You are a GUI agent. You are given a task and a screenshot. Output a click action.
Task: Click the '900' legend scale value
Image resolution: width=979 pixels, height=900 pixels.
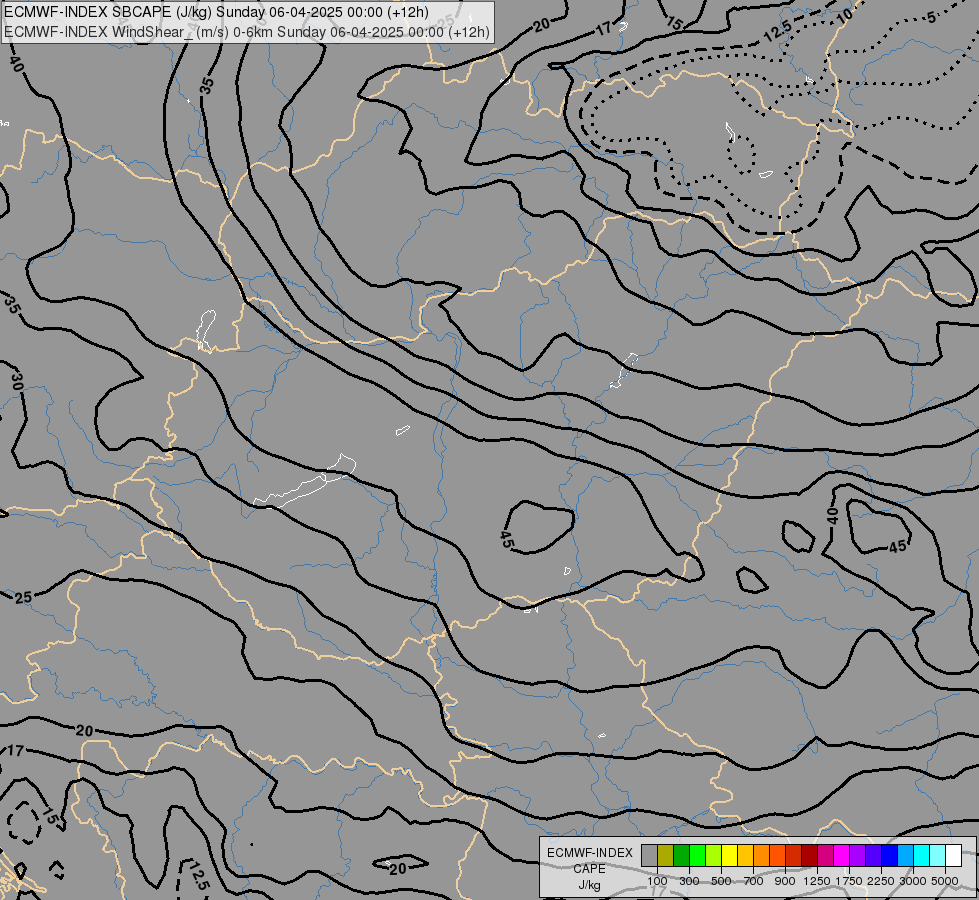[x=785, y=881]
